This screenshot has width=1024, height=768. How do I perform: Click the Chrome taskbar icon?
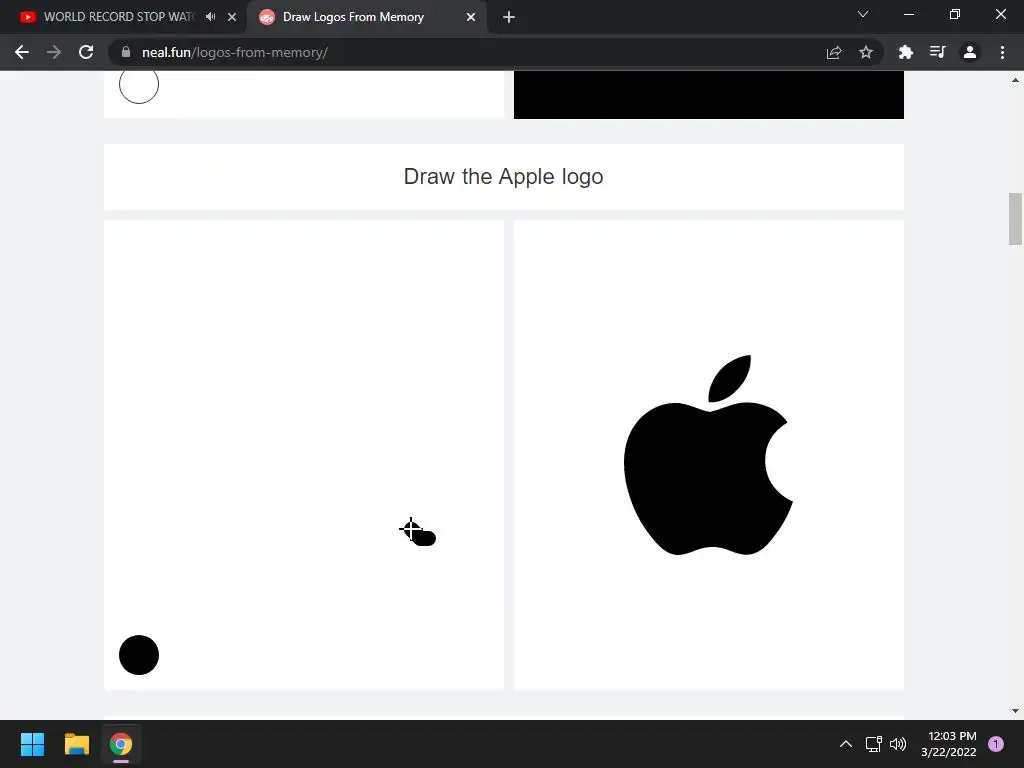(x=120, y=744)
